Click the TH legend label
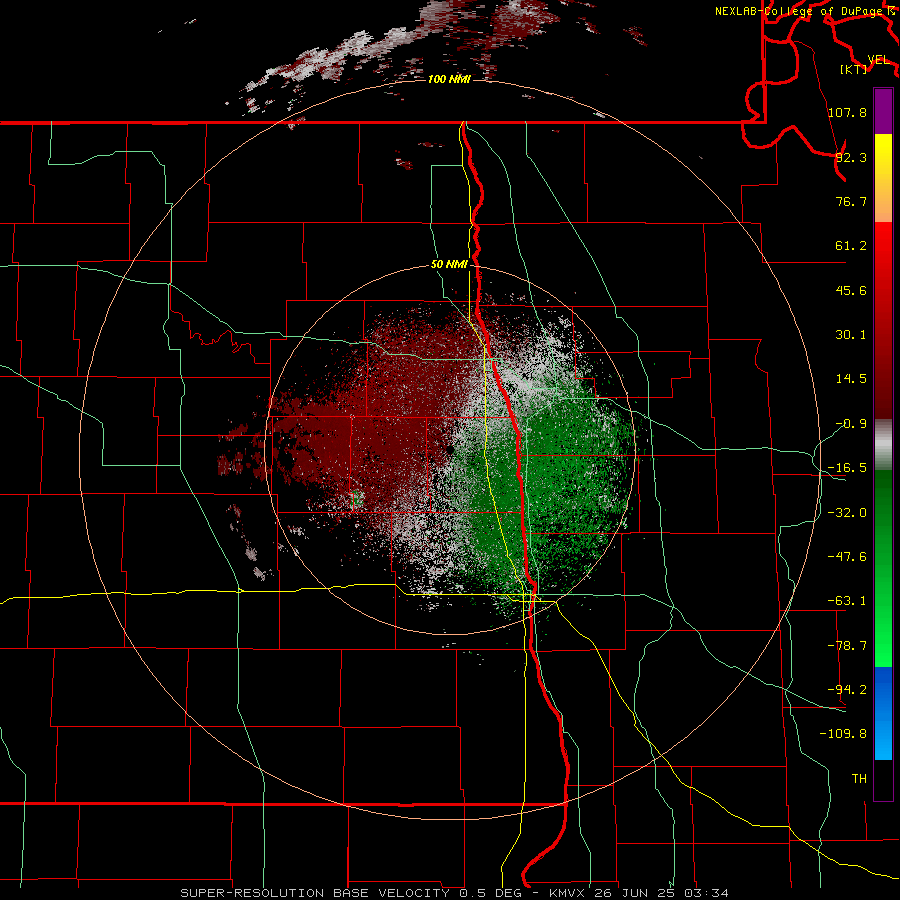This screenshot has height=900, width=900. pos(859,778)
